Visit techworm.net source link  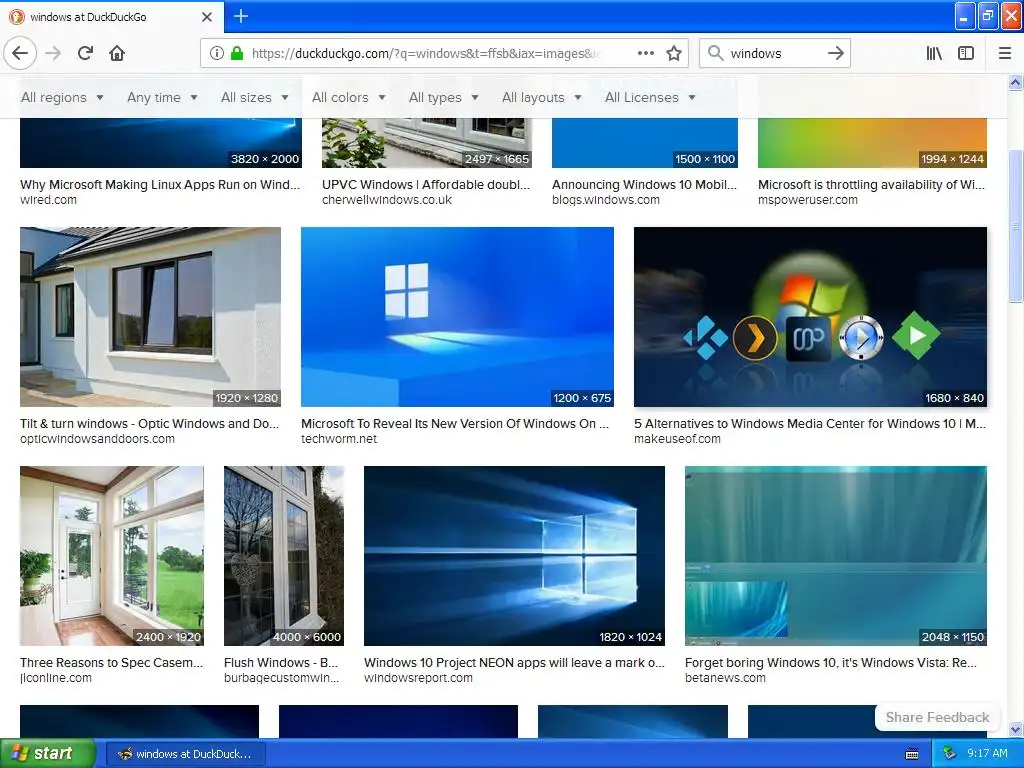pyautogui.click(x=339, y=439)
